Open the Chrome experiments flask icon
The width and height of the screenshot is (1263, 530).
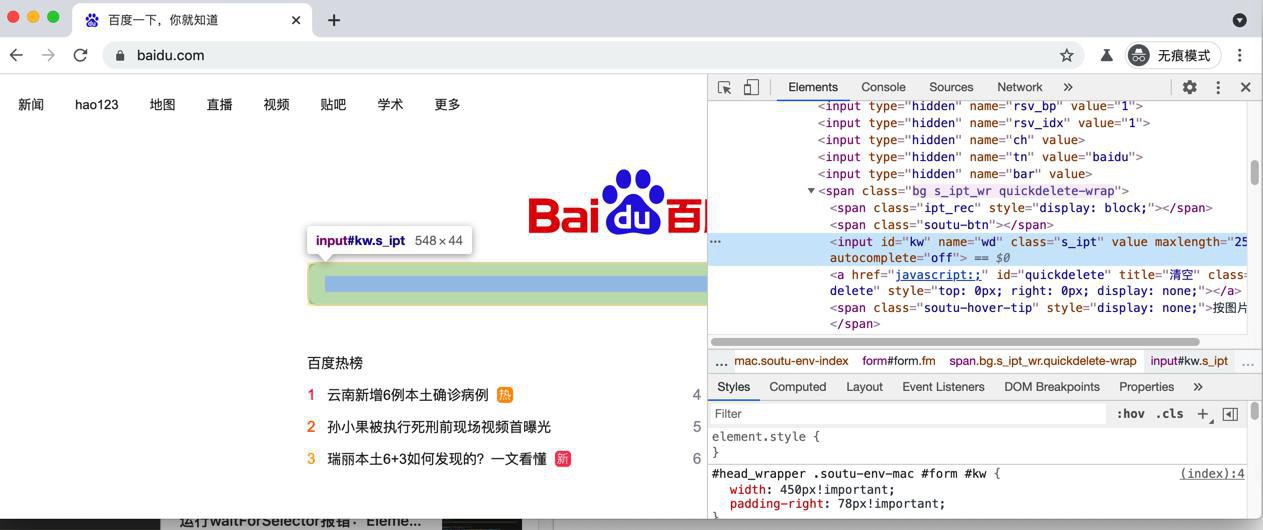click(1107, 55)
